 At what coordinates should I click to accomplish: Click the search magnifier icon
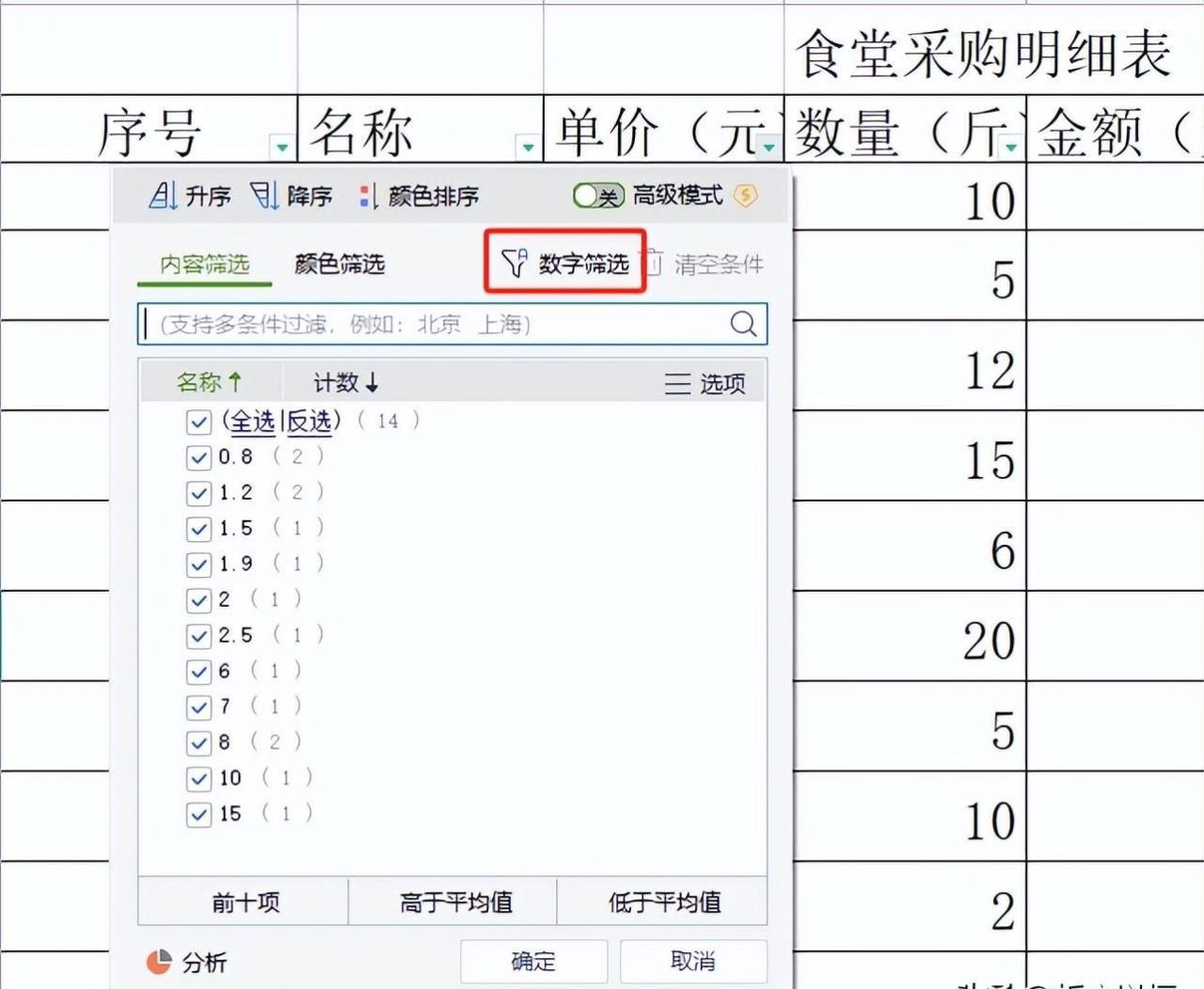click(743, 324)
